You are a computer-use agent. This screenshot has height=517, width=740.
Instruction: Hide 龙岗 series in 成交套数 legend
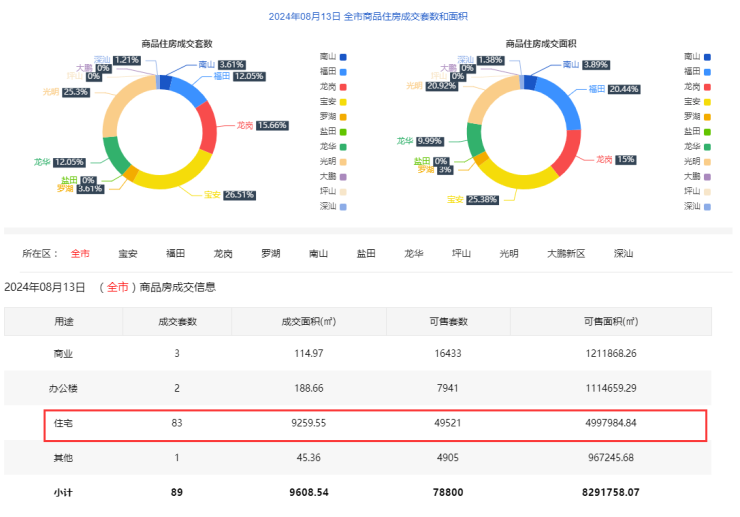333,87
